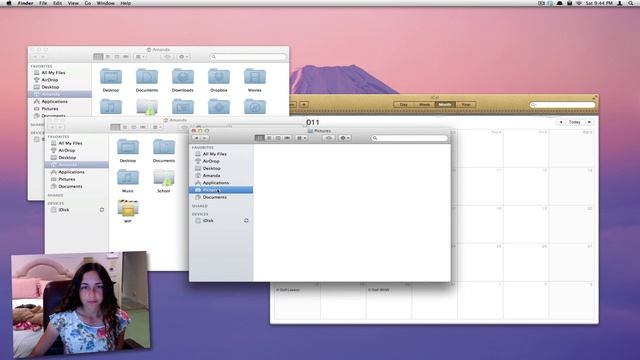Open the View menu
Screen dimensions: 640x360
[x=73, y=3]
